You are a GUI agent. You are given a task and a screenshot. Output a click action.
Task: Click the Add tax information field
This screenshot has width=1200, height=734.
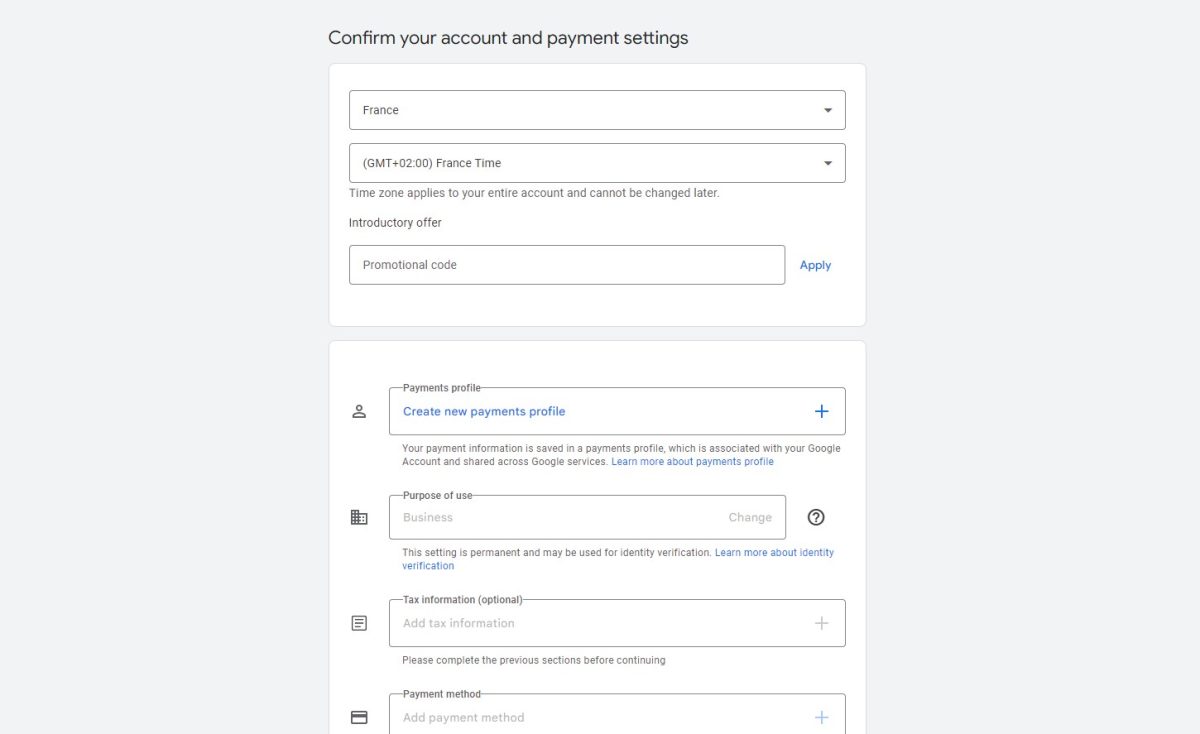617,623
